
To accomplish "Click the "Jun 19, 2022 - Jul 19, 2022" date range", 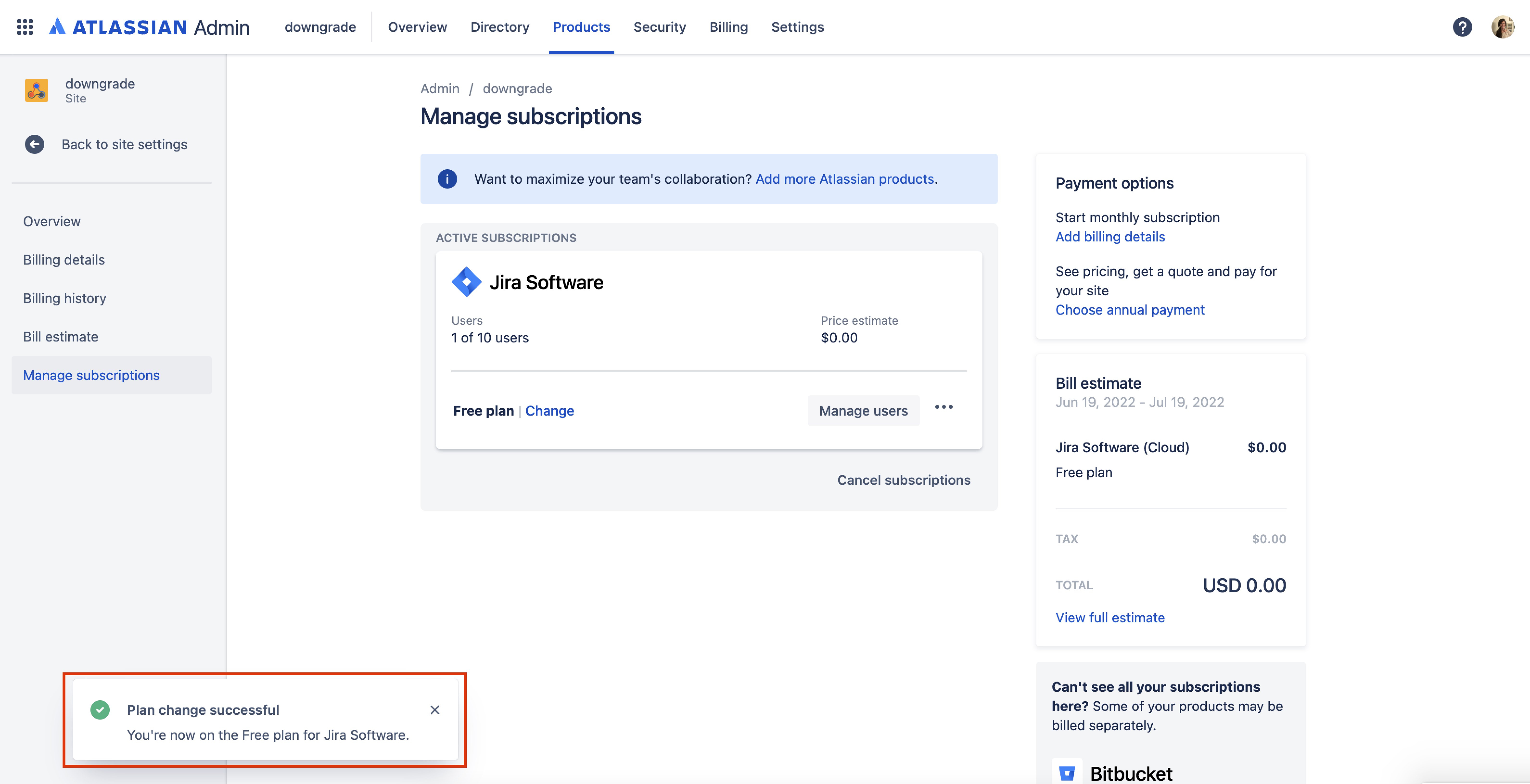I will coord(1140,402).
